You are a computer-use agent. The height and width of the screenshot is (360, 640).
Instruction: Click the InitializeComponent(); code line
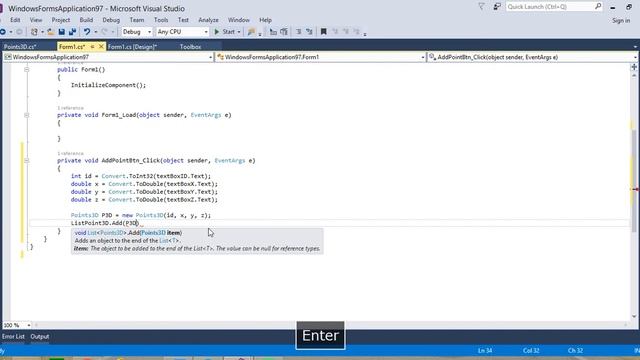[108, 85]
